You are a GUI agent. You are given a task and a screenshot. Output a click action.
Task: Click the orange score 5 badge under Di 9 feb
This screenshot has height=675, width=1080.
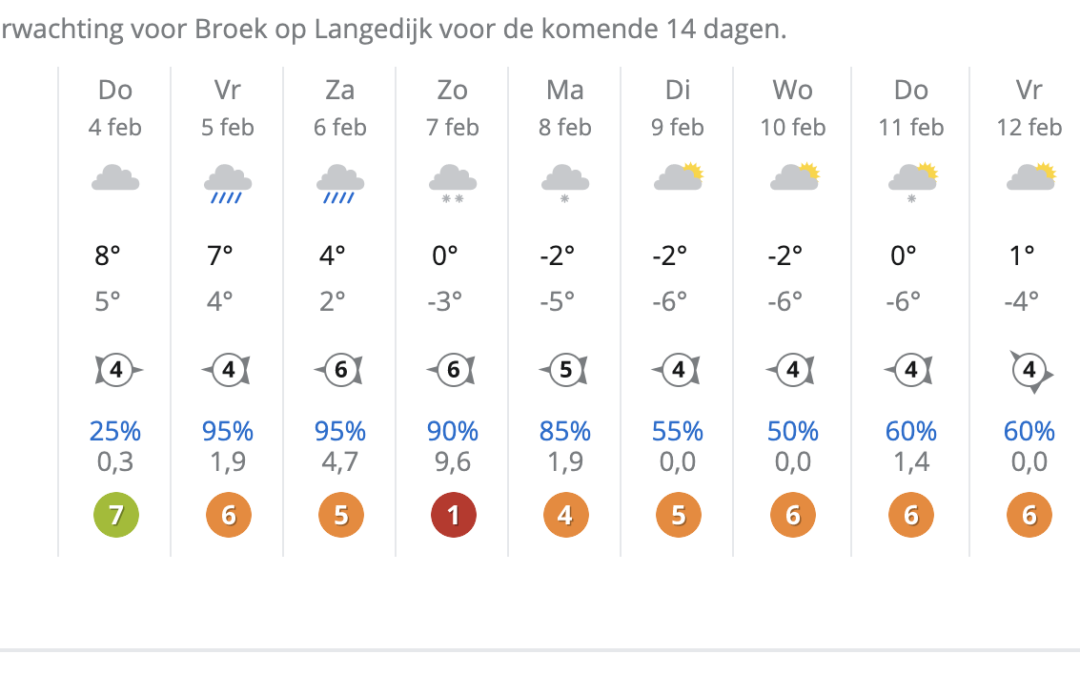click(677, 514)
